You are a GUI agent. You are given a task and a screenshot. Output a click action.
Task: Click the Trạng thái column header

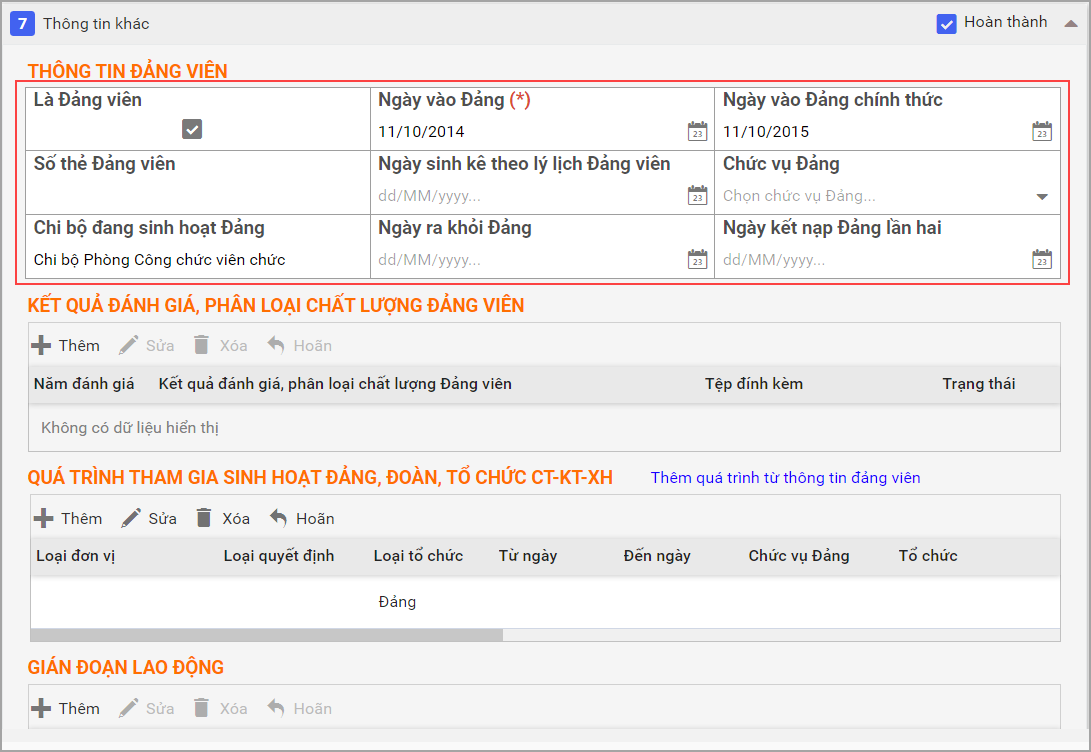click(979, 384)
